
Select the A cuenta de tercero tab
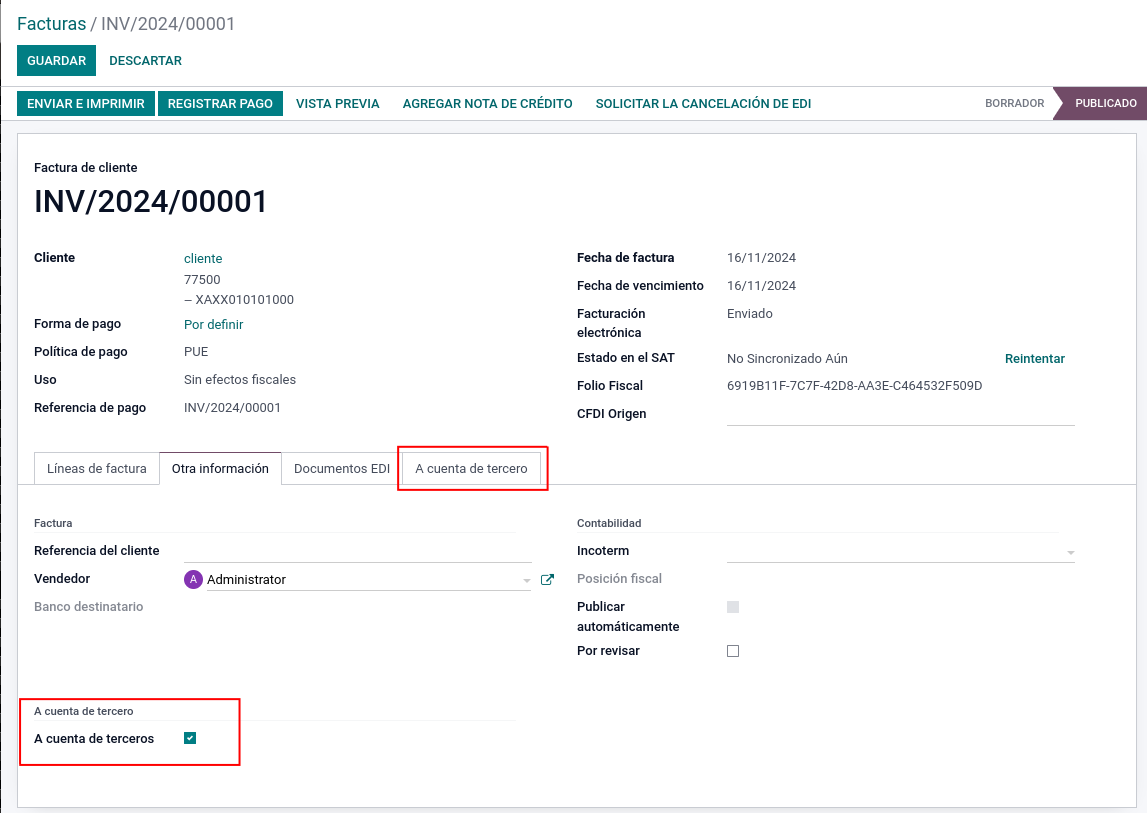[x=471, y=468]
